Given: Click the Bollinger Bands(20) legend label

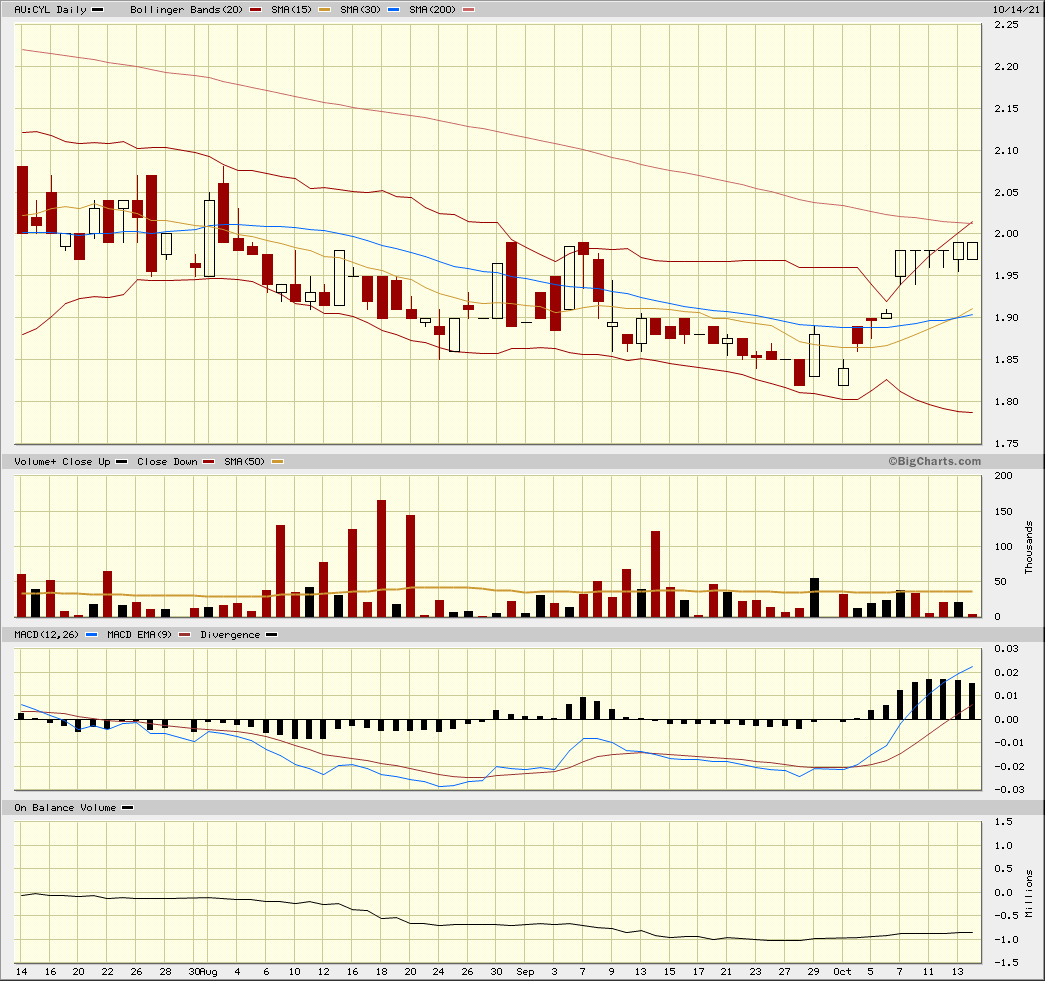Looking at the screenshot, I should pyautogui.click(x=187, y=10).
